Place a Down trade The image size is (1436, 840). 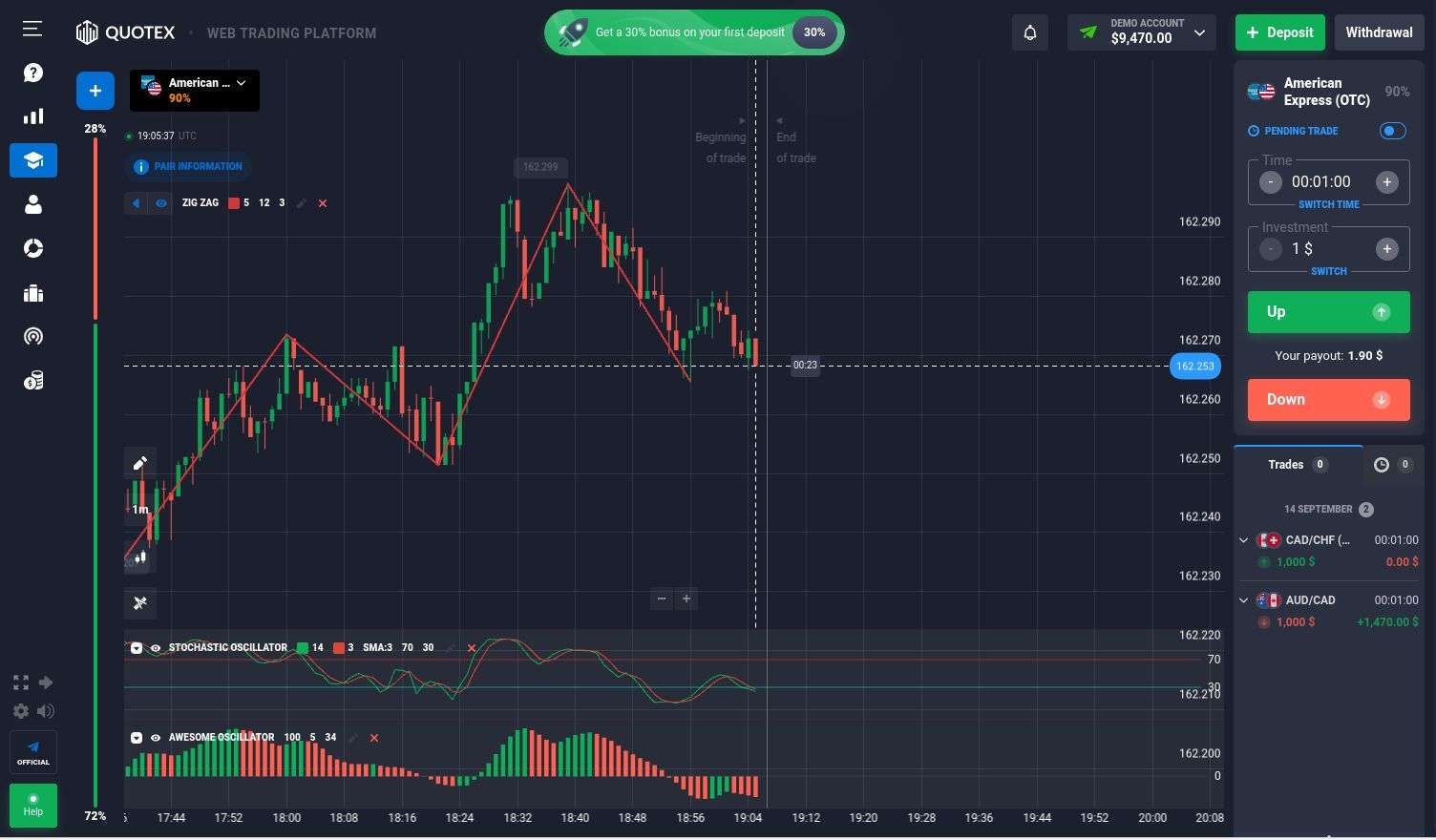point(1329,400)
